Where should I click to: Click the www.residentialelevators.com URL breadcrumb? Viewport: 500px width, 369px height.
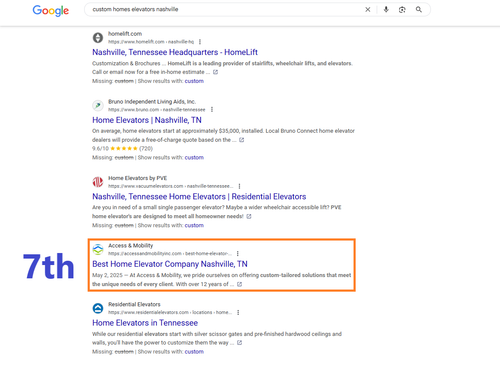(x=170, y=312)
